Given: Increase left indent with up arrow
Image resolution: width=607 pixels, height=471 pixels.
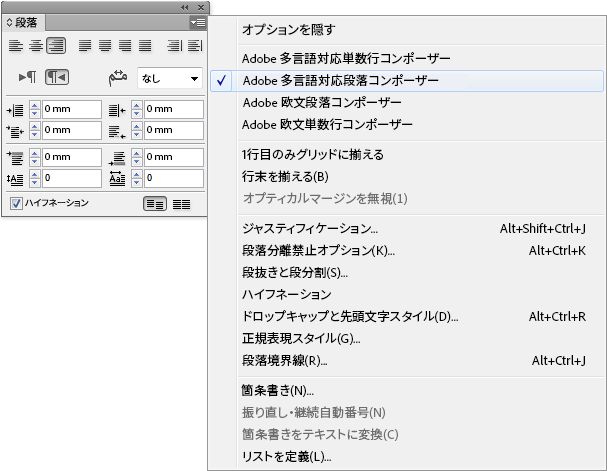Looking at the screenshot, I should click(x=35, y=105).
